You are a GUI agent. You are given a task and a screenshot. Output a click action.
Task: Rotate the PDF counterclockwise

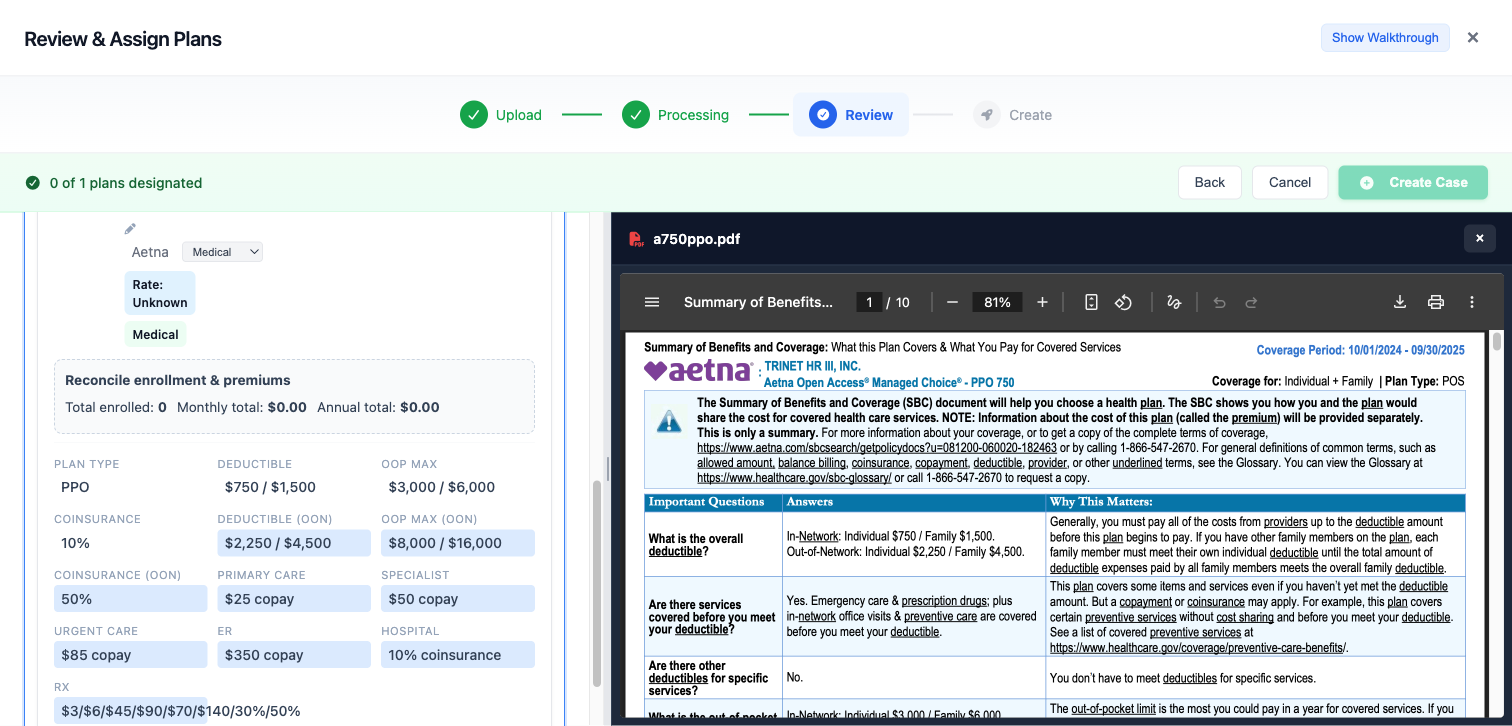[x=1124, y=301]
